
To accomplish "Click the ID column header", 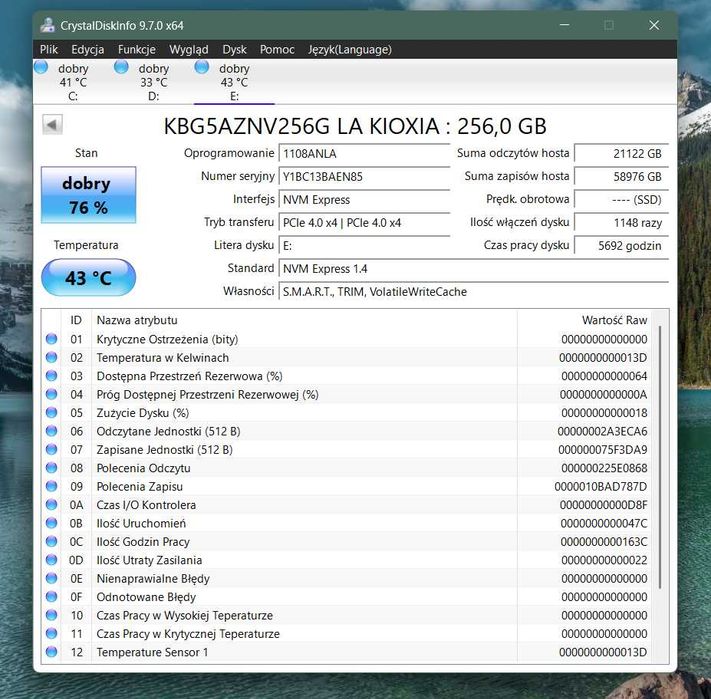I will [x=76, y=320].
